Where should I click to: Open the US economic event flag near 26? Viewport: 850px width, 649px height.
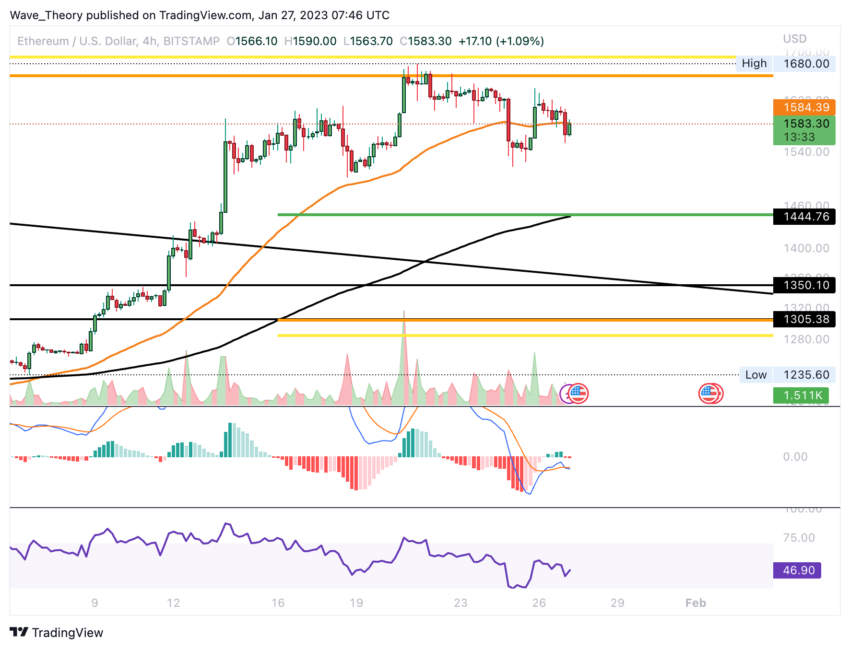pos(578,393)
